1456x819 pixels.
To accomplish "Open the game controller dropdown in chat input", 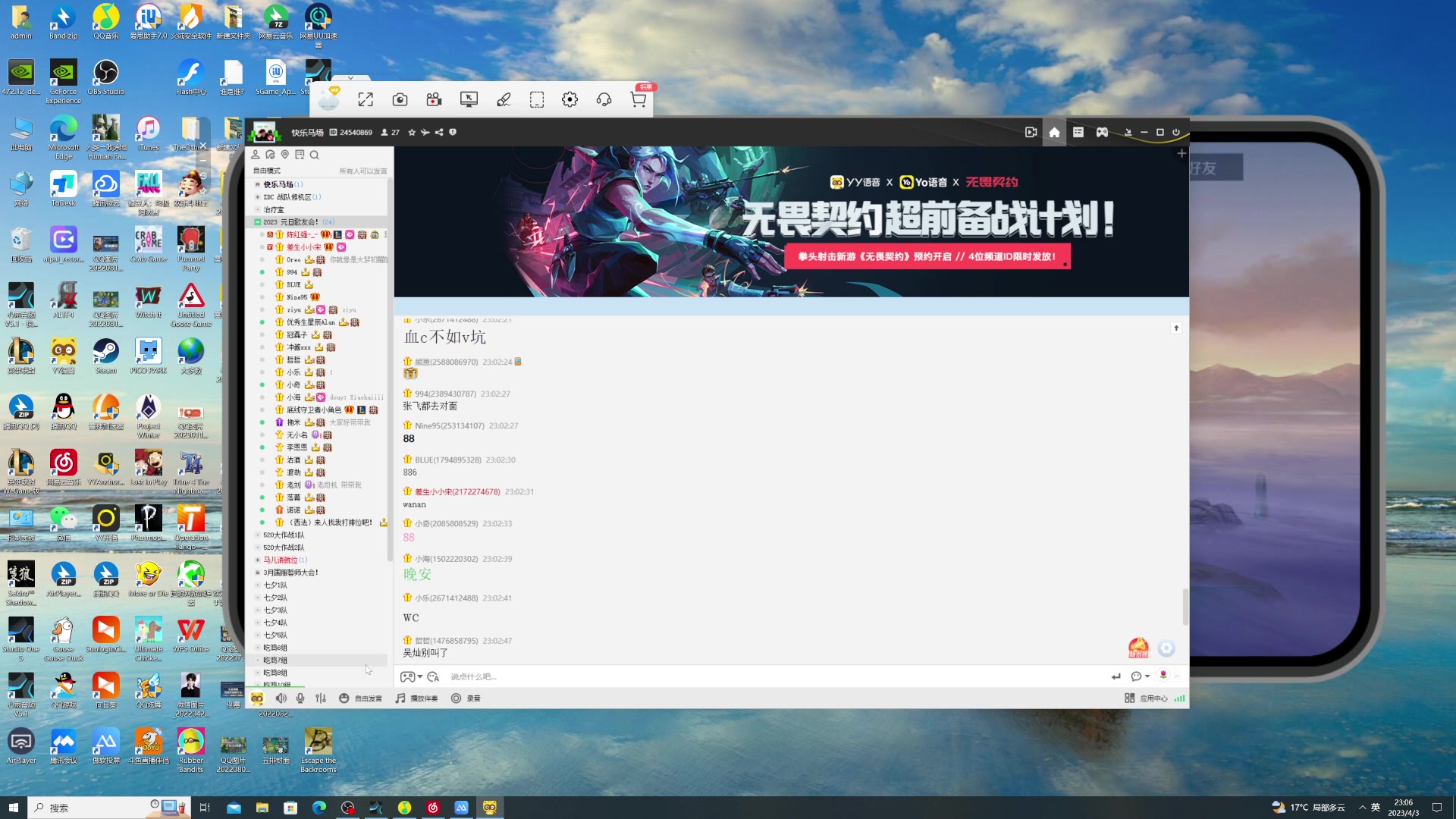I will 412,676.
